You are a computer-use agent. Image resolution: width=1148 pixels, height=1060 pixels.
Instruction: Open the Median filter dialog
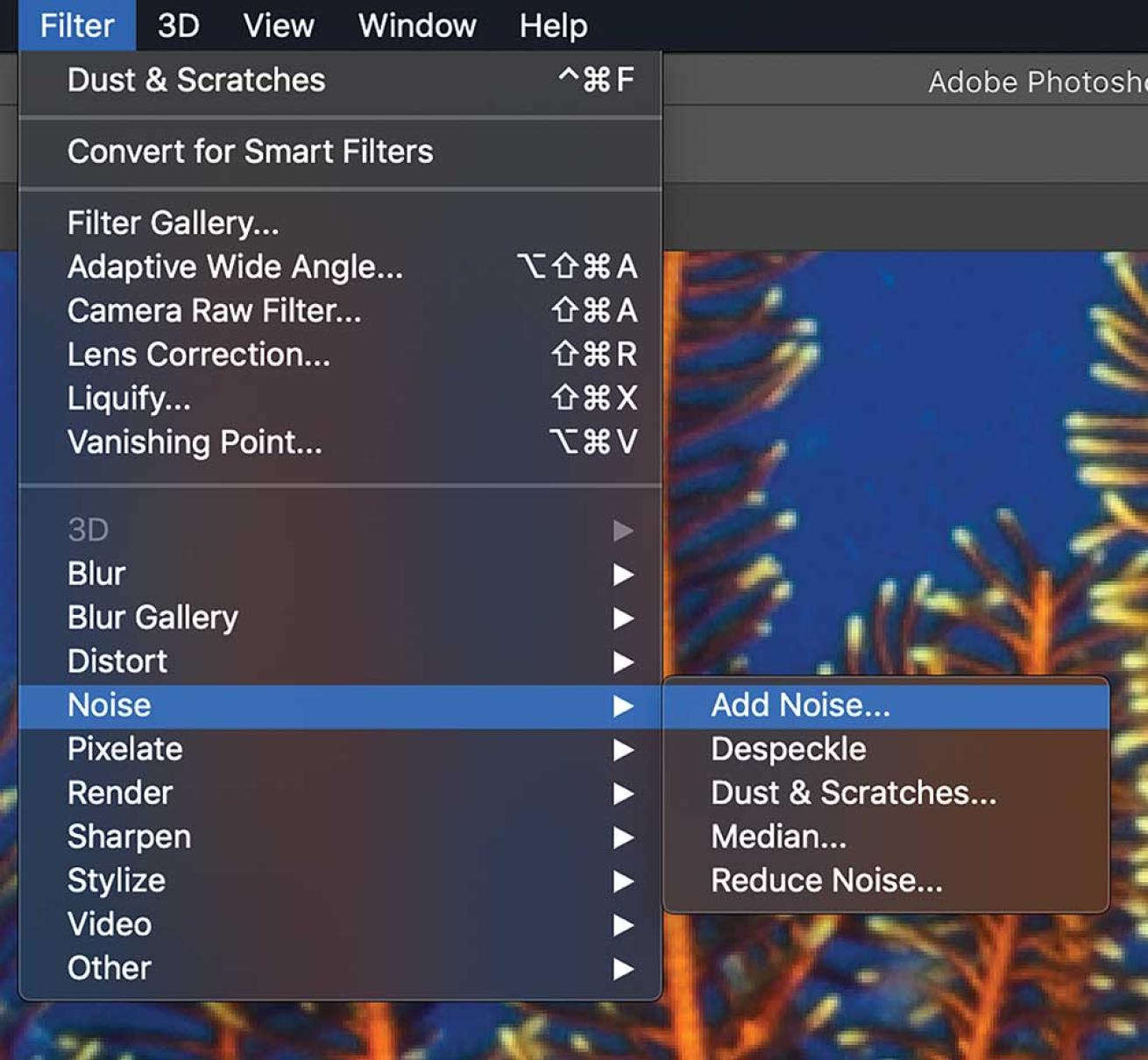[x=778, y=837]
